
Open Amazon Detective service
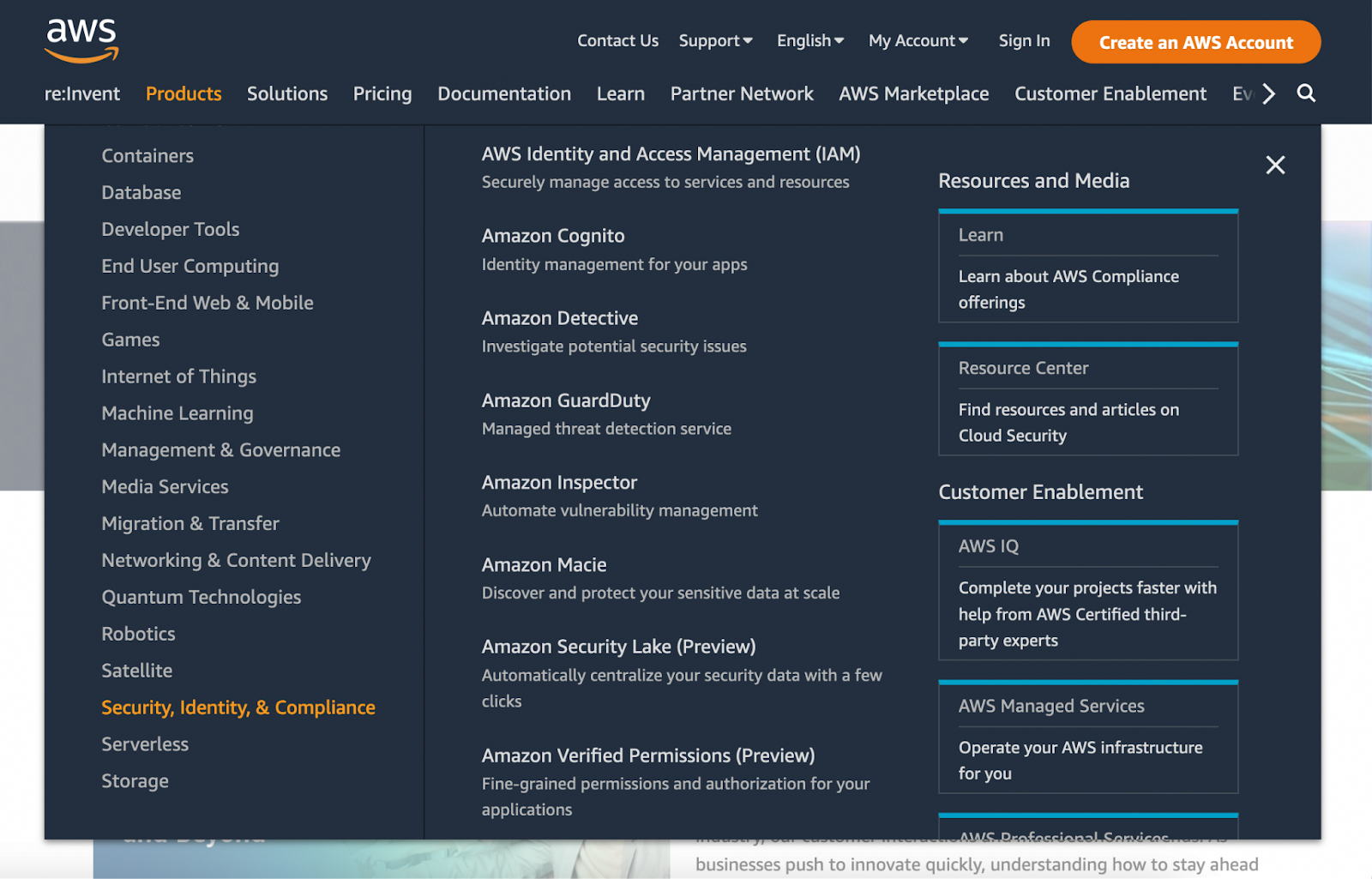[560, 318]
